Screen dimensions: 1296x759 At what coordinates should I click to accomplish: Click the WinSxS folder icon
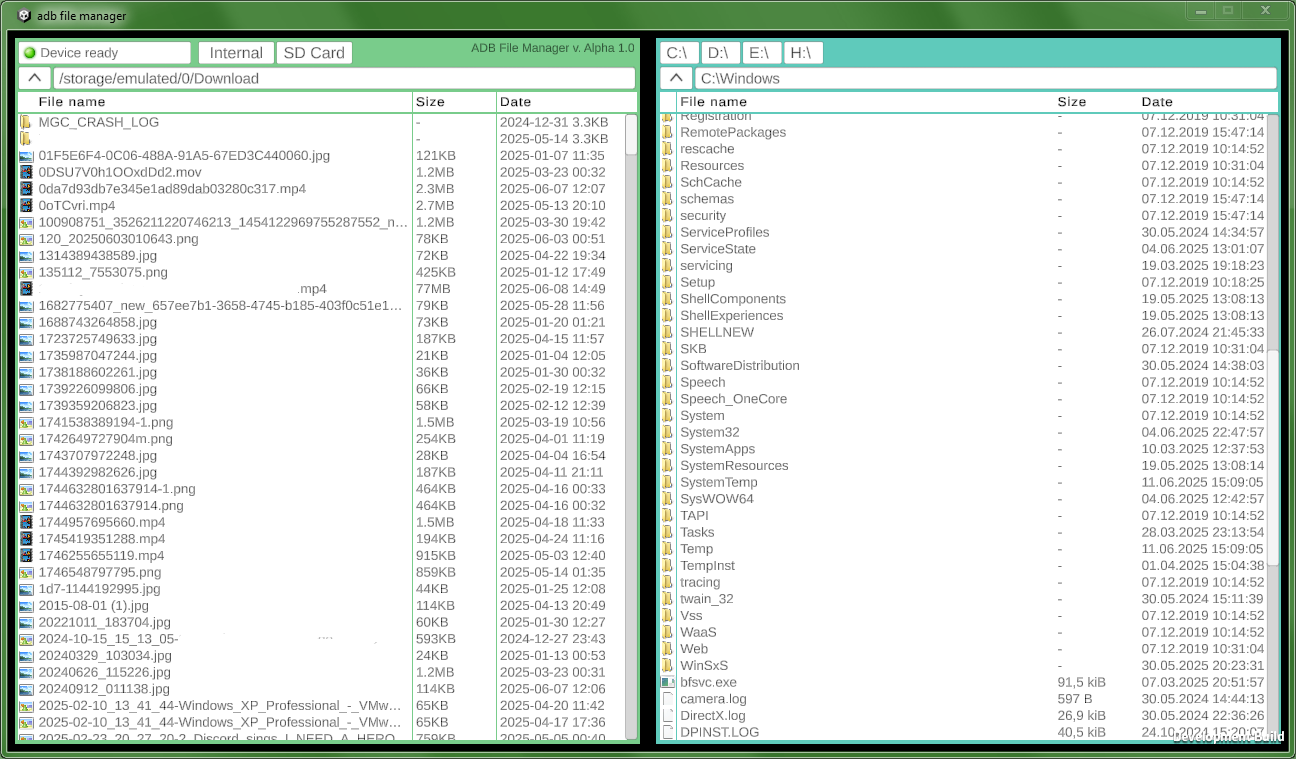(667, 666)
